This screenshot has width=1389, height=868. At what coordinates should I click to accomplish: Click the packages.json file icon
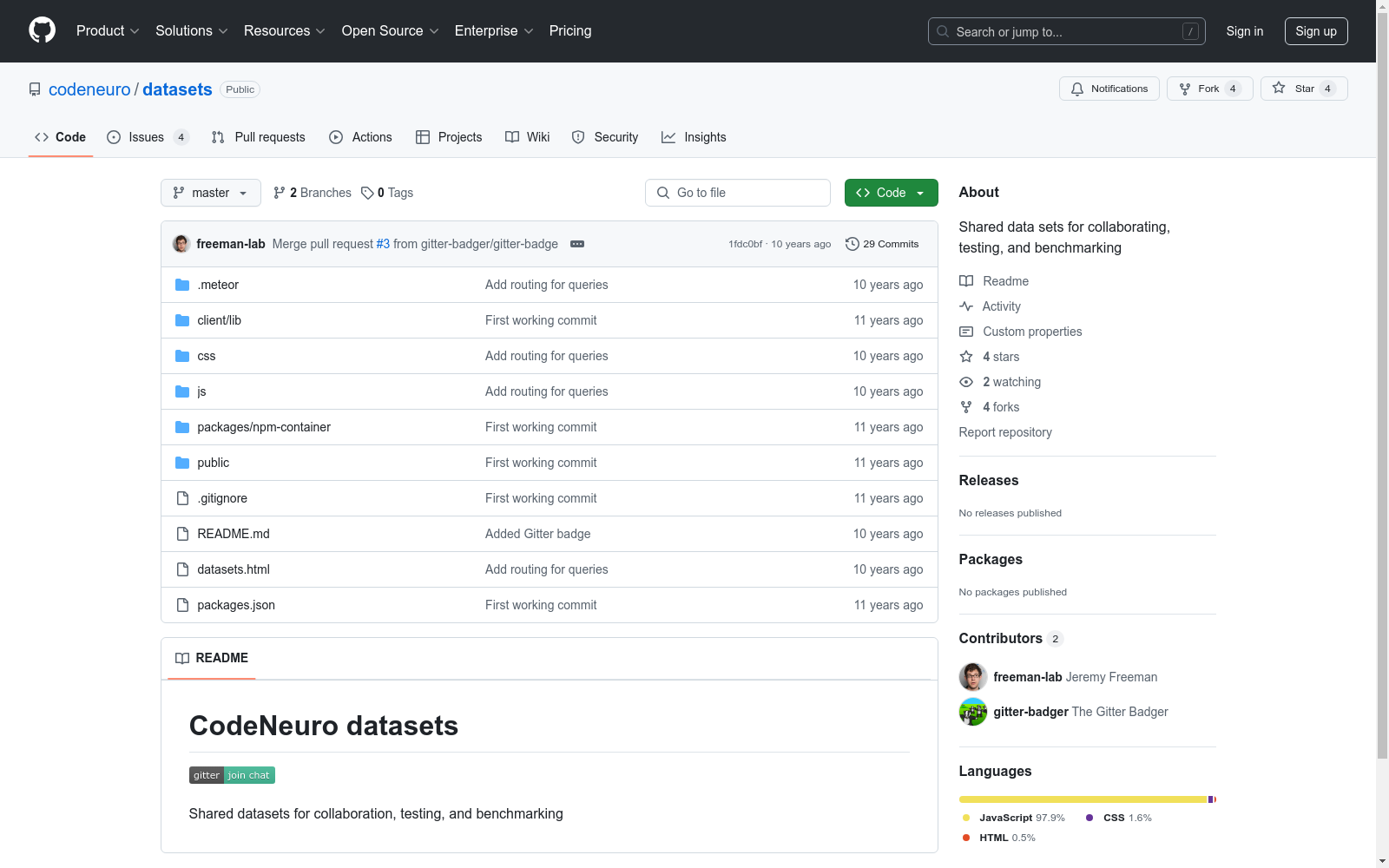[x=182, y=605]
